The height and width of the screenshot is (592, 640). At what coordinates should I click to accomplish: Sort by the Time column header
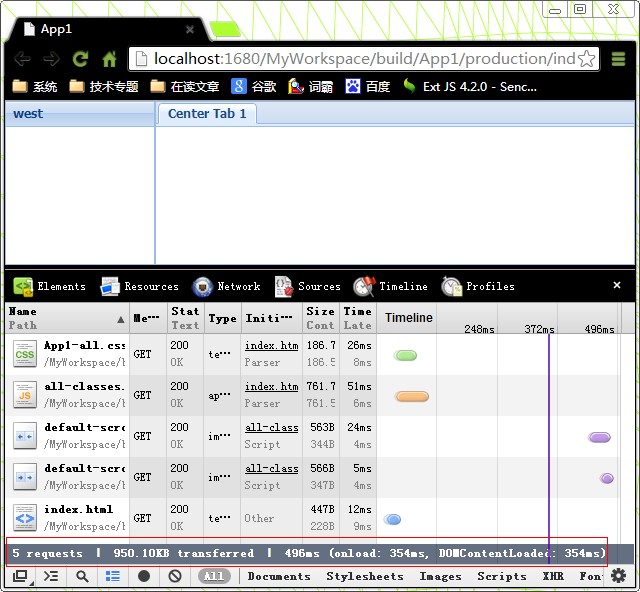point(358,318)
